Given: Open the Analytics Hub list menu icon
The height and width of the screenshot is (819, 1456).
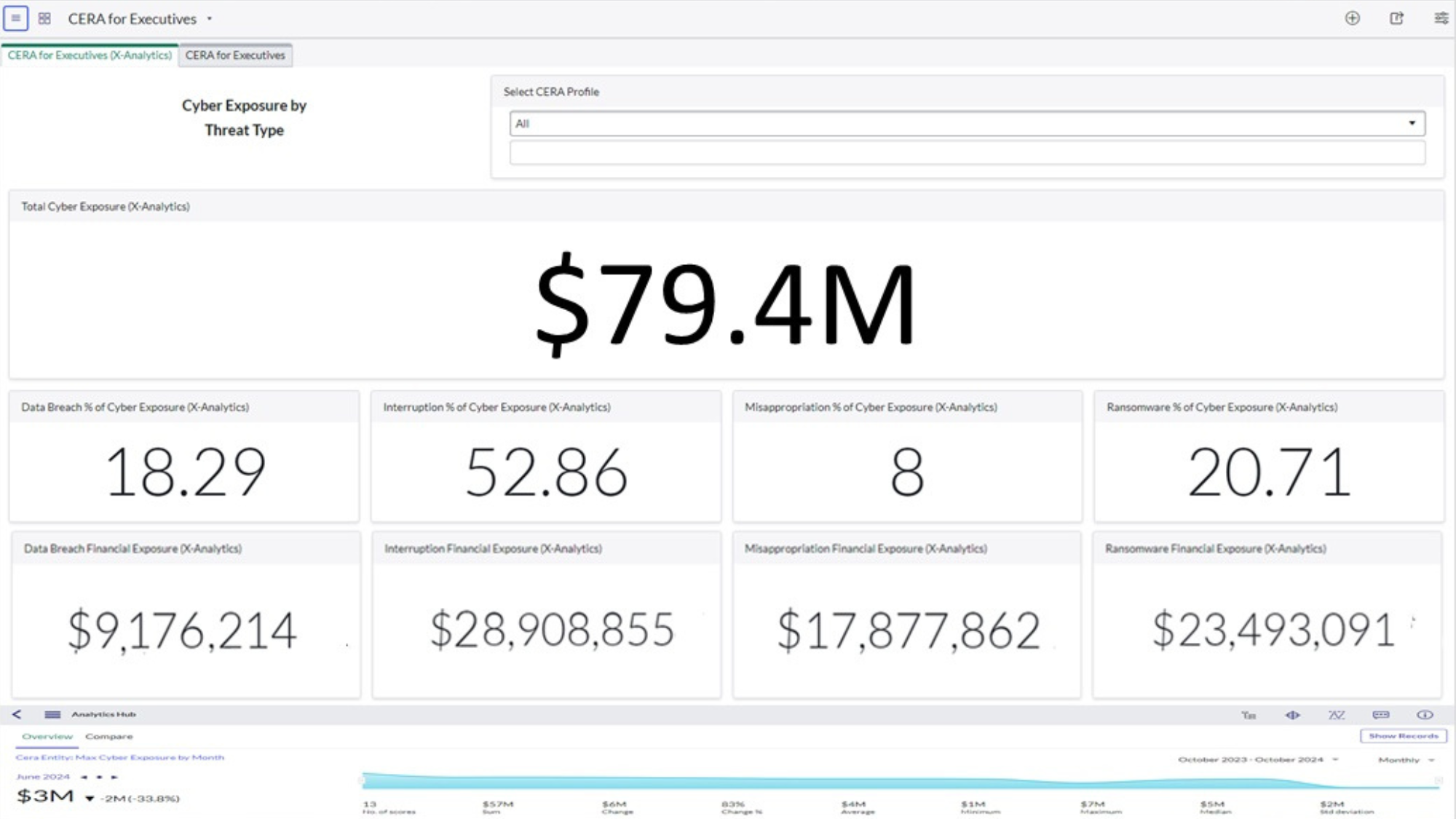Looking at the screenshot, I should (x=52, y=714).
